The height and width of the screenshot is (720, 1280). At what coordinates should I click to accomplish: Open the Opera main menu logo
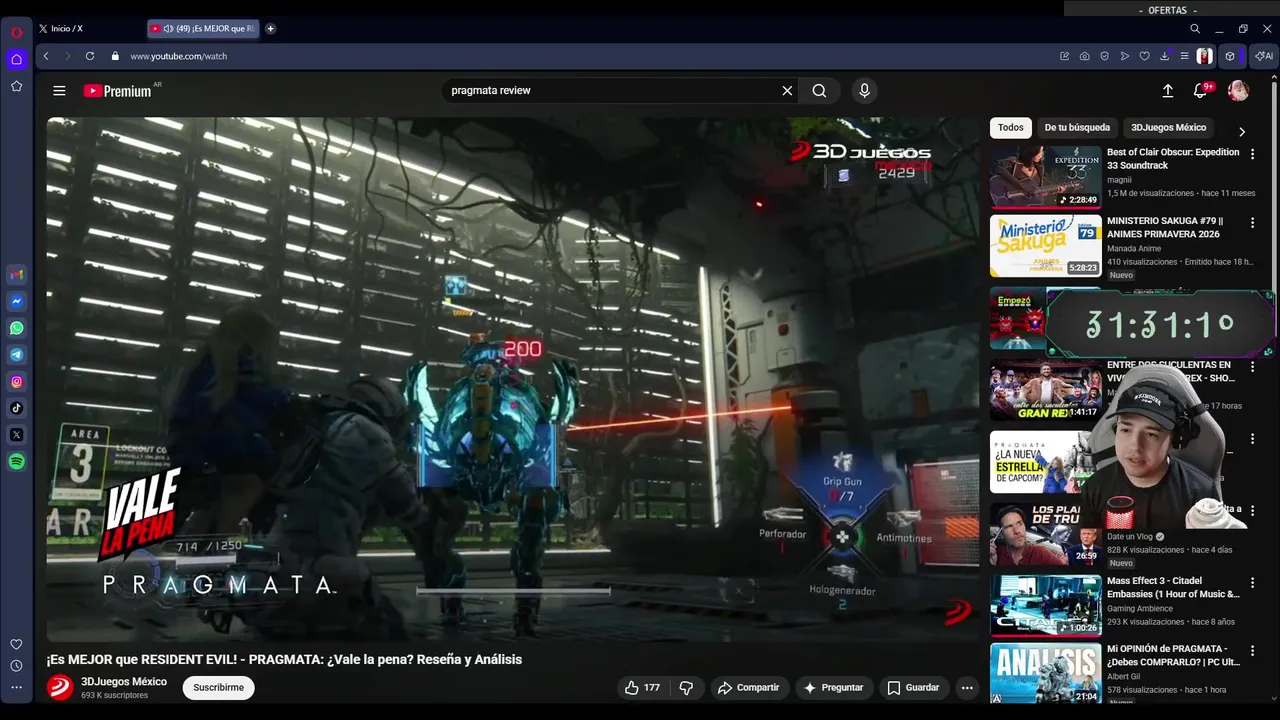[16, 32]
